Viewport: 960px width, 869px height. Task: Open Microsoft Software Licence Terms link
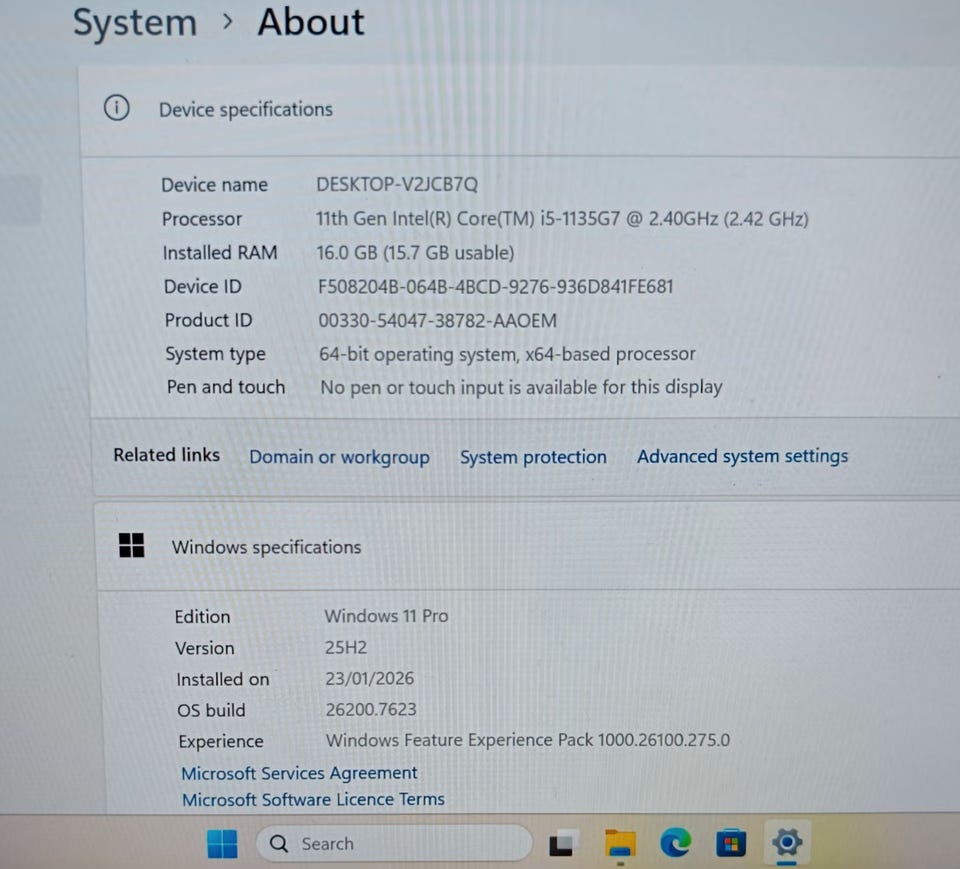point(313,799)
